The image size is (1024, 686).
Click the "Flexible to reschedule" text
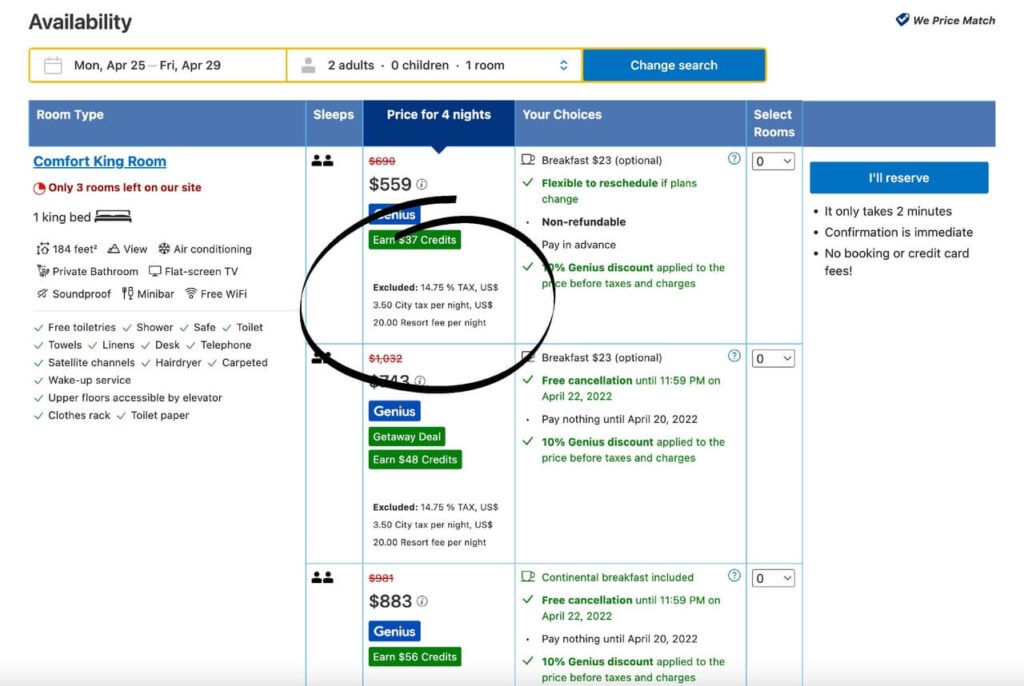pos(600,183)
